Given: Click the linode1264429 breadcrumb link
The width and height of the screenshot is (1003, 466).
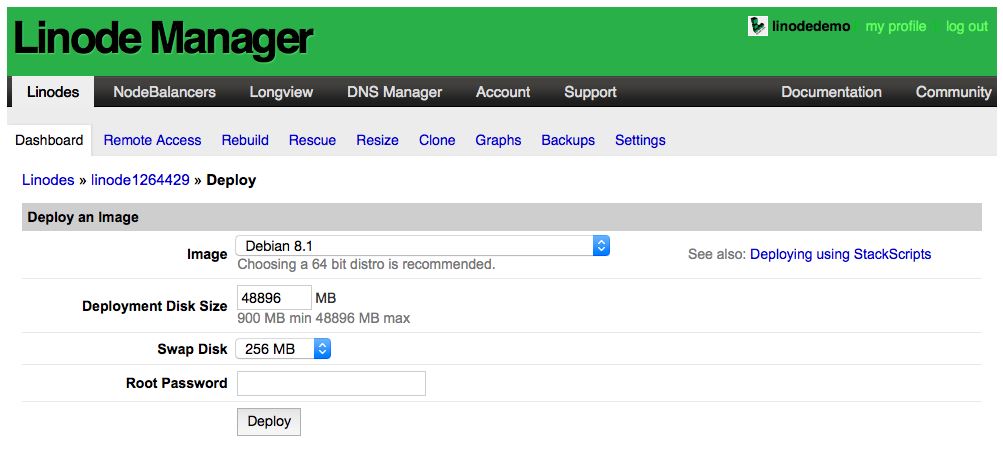Looking at the screenshot, I should [x=140, y=180].
